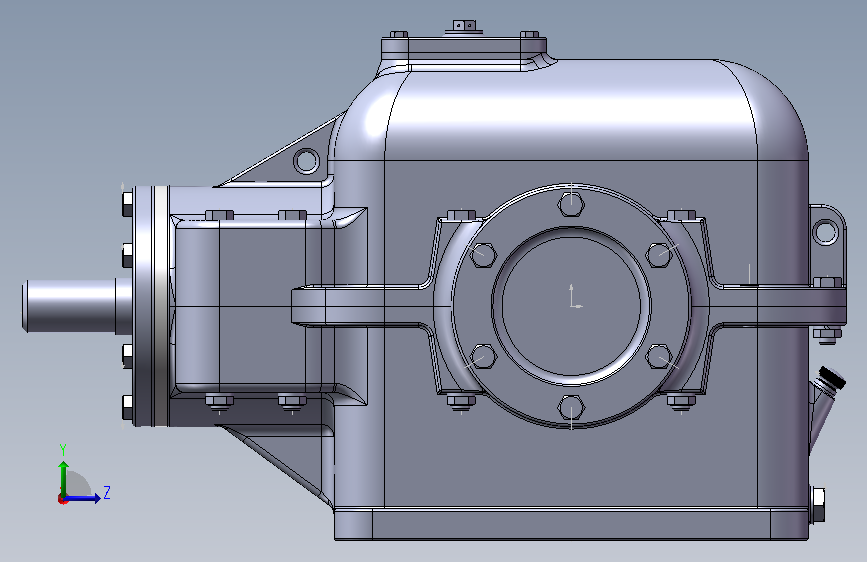This screenshot has height=562, width=867.
Task: Select the lifting eye hole on the triangular rib
Action: tap(306, 161)
